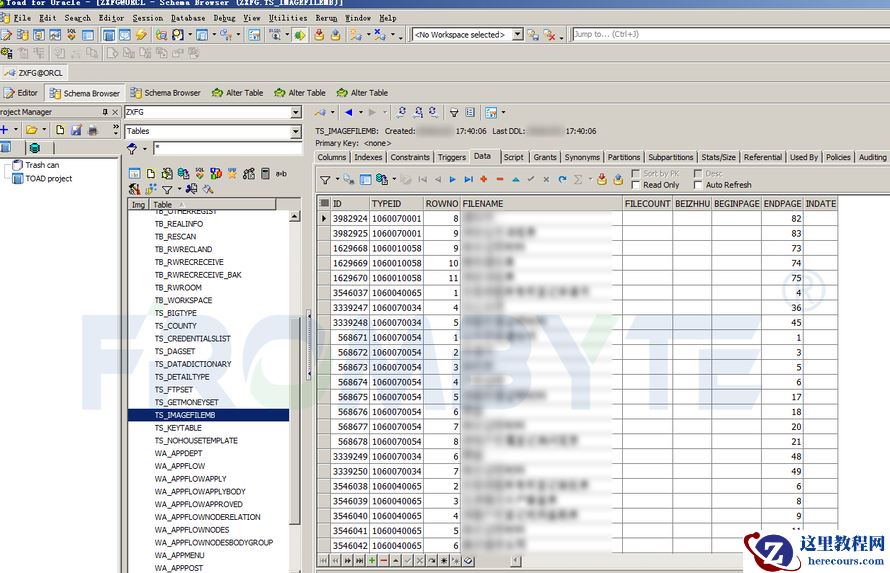Click the rename a•b icon in object toolbar

[x=281, y=173]
